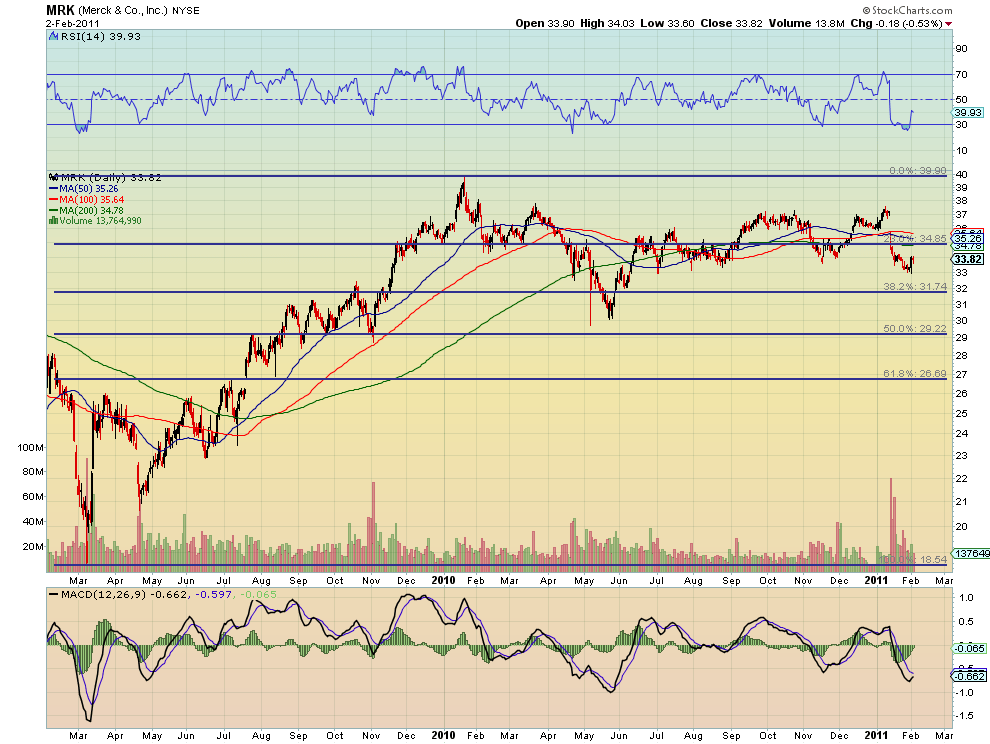Select the '2-Feb-2011' date label
The image size is (990, 744).
[x=72, y=23]
